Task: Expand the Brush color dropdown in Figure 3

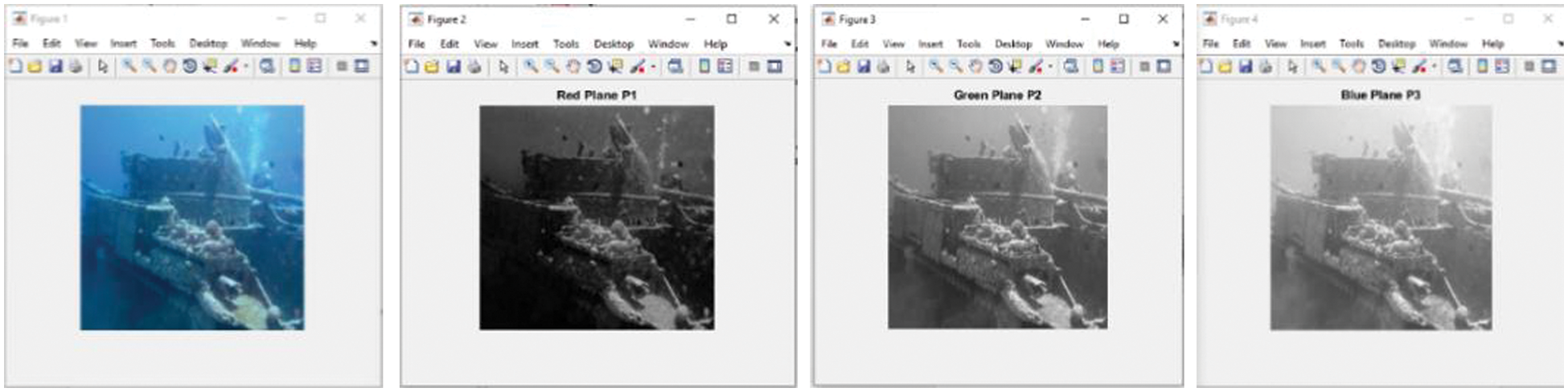Action: (1050, 67)
